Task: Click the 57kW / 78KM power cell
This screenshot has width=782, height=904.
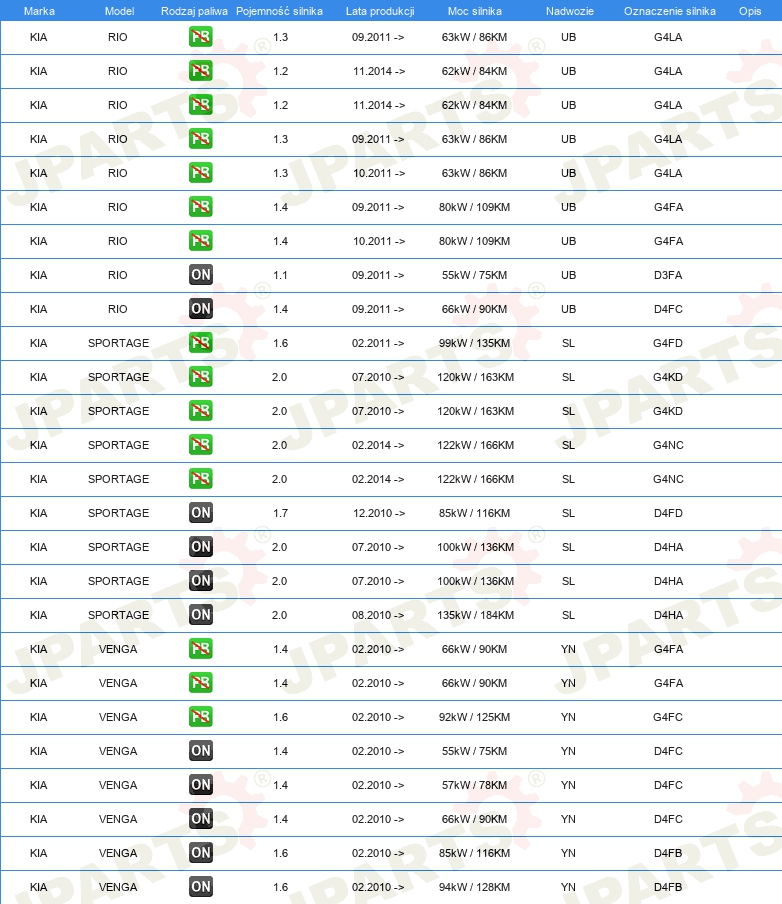Action: [474, 785]
